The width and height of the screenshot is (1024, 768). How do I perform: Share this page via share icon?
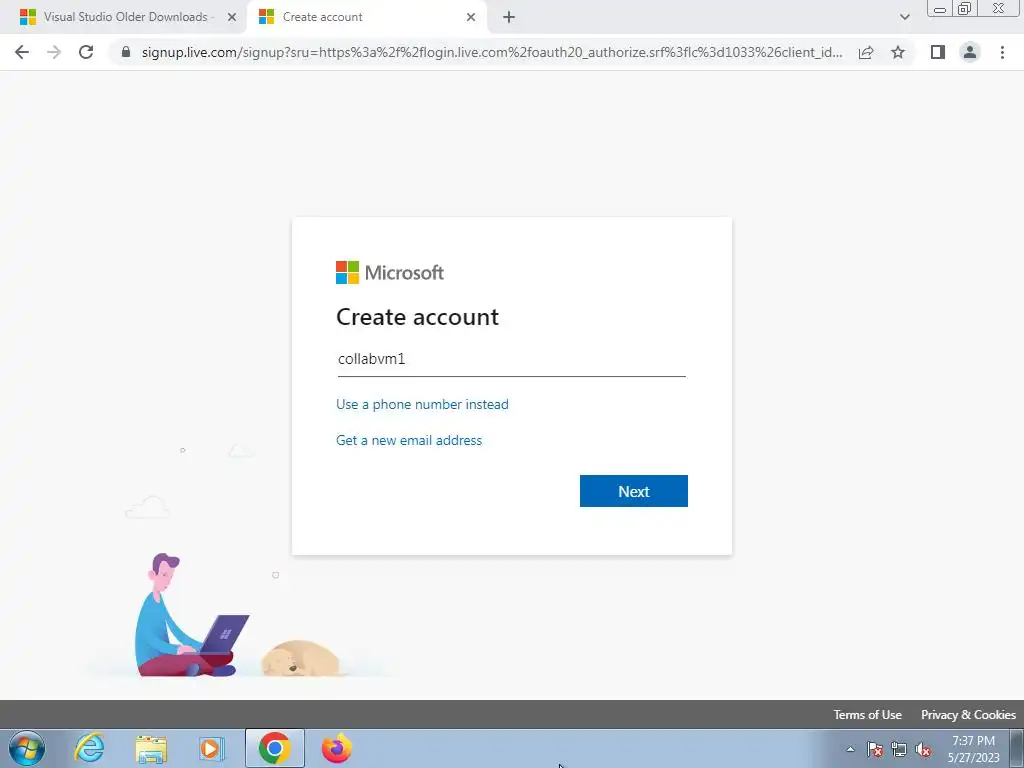[x=866, y=52]
